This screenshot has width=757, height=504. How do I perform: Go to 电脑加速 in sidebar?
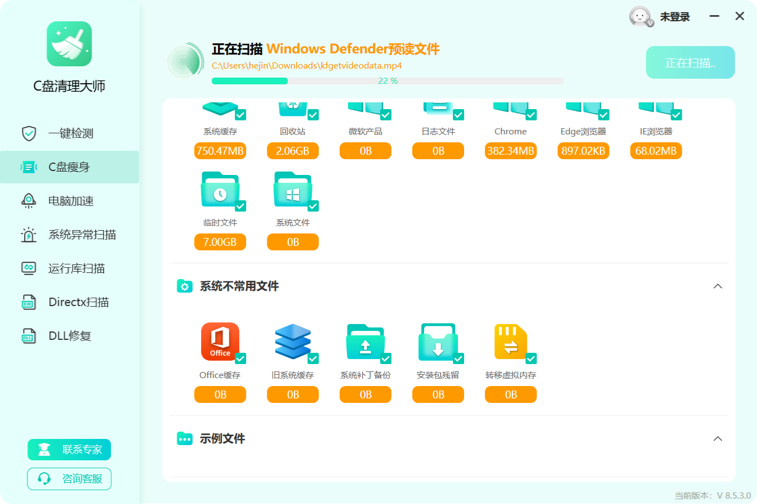70,201
